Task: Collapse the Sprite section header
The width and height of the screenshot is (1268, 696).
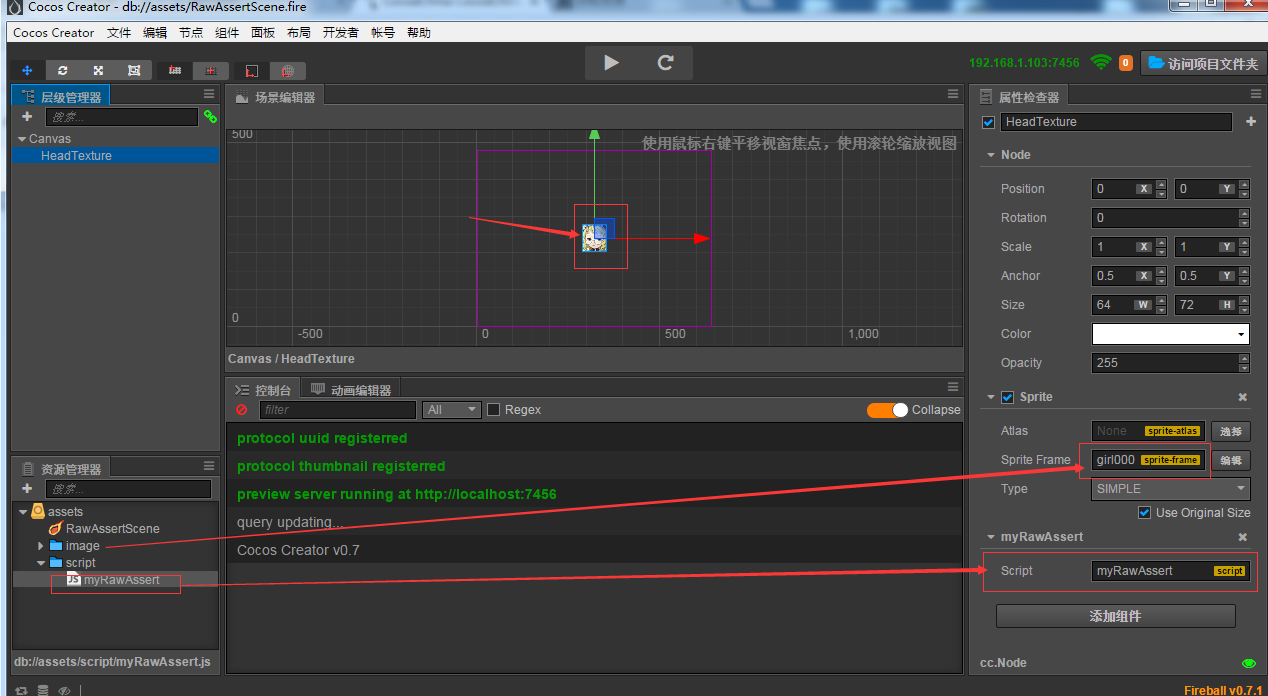Action: tap(991, 397)
